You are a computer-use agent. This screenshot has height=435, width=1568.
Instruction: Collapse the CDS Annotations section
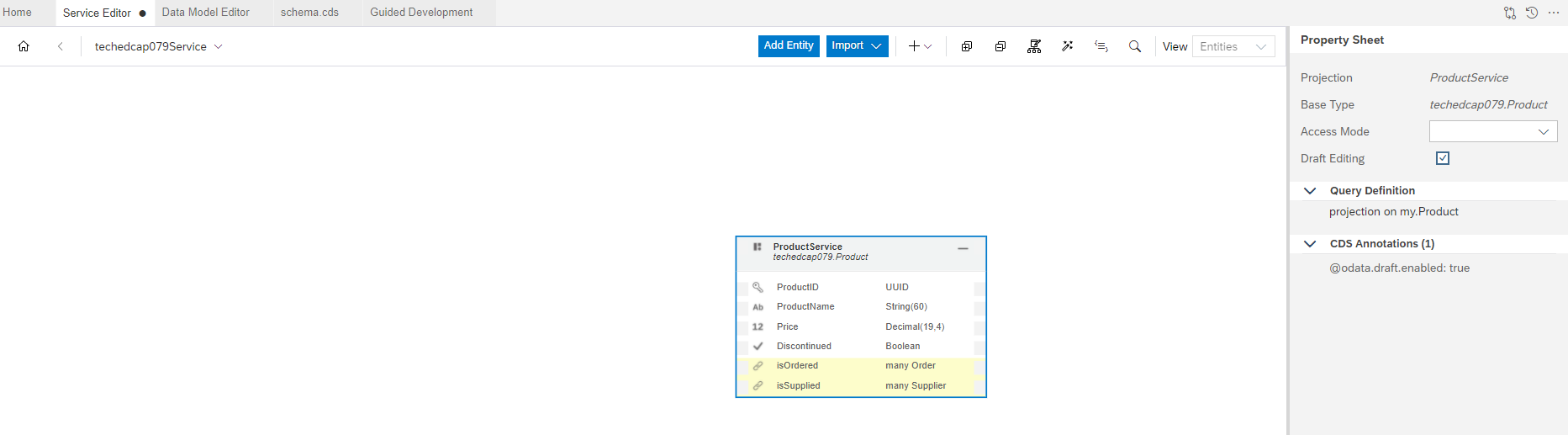[x=1310, y=244]
